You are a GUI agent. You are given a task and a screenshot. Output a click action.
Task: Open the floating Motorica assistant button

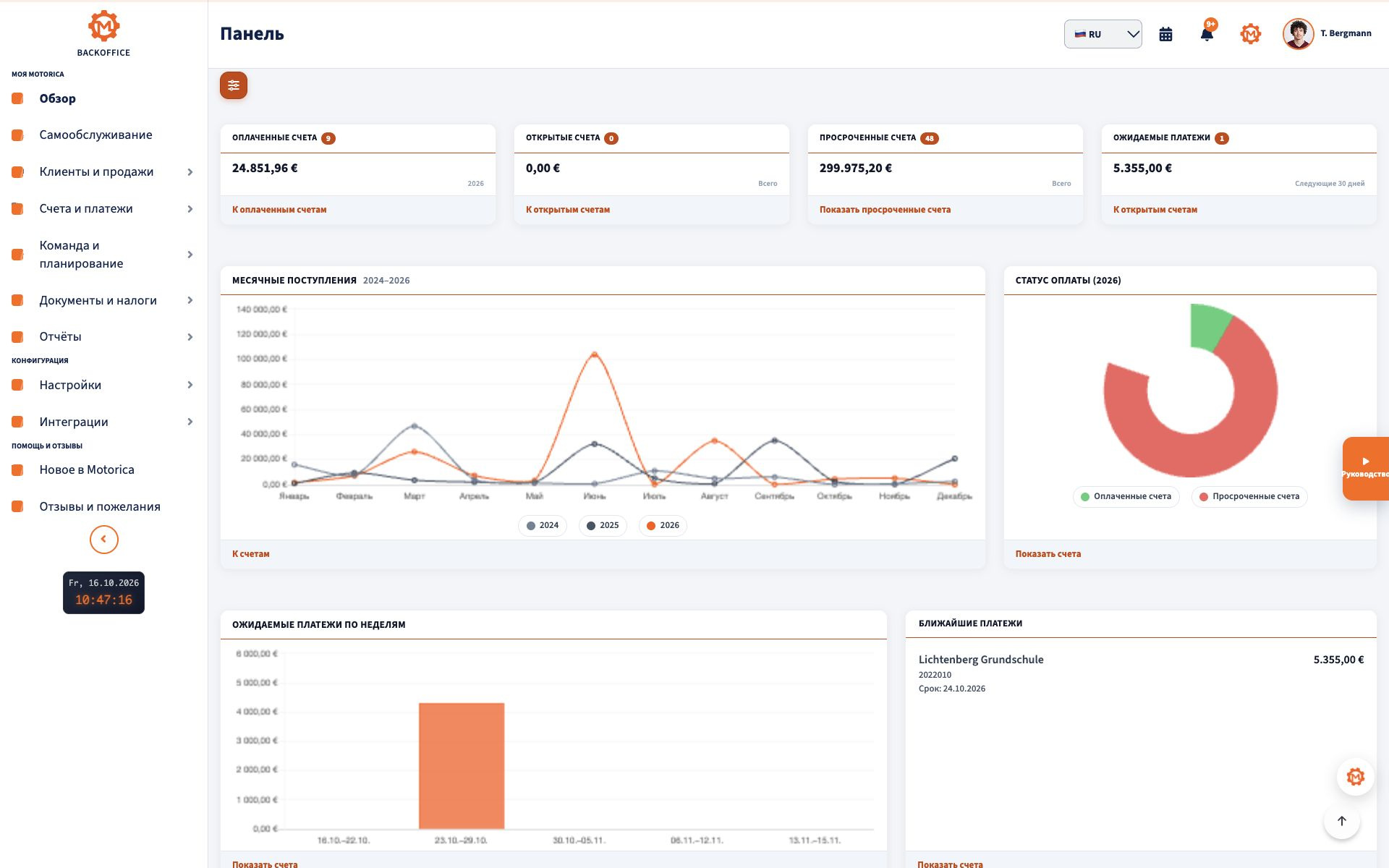coord(1355,777)
